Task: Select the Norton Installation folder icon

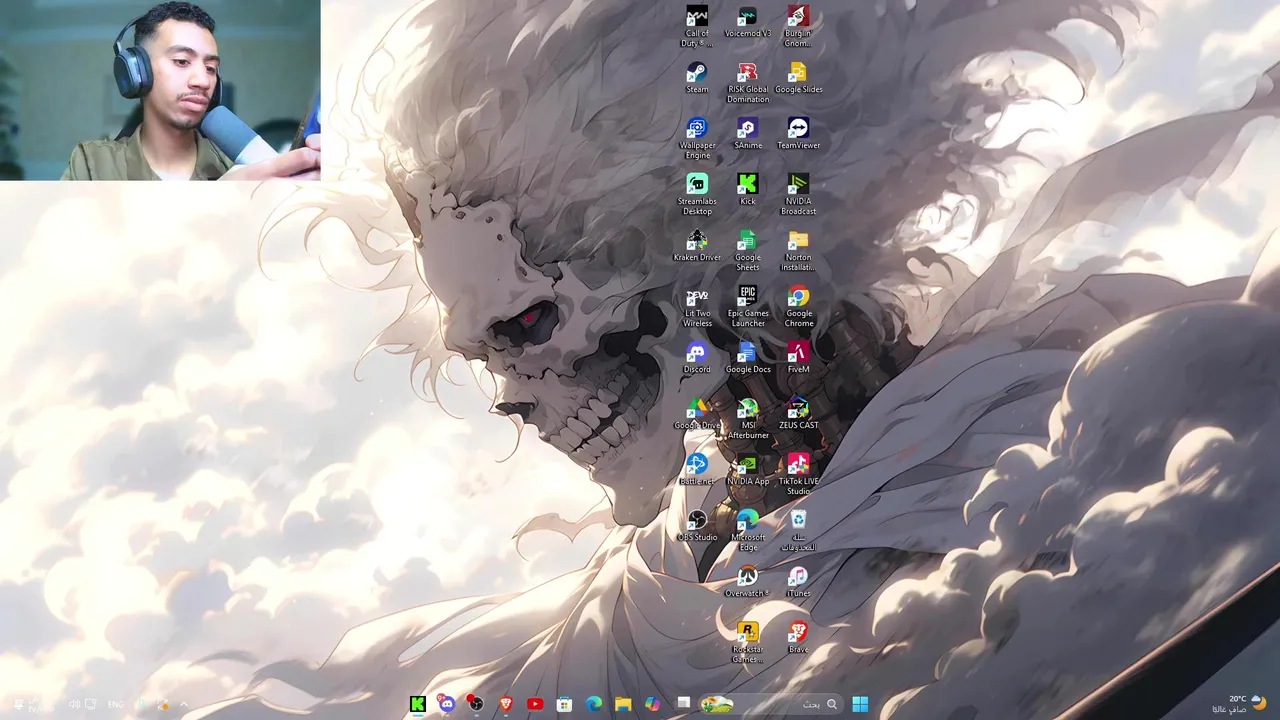Action: [798, 251]
